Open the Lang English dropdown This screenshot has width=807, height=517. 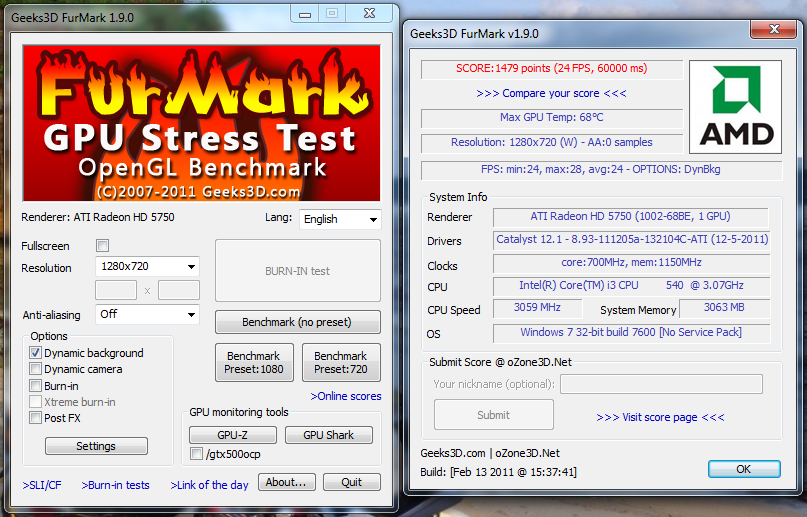click(340, 219)
